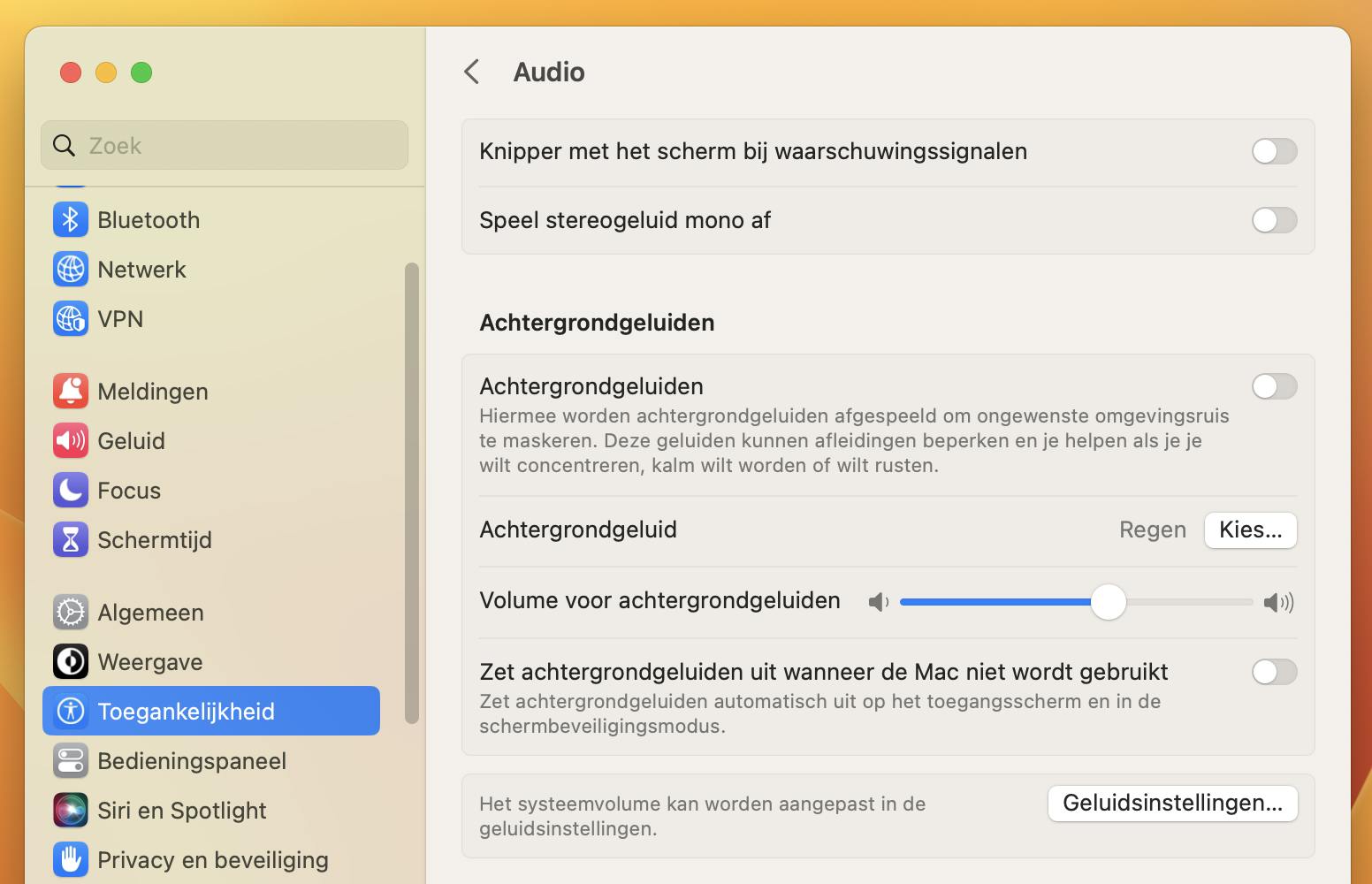Toggle 'Speel stereogeluid mono af' switch
The width and height of the screenshot is (1372, 884).
pyautogui.click(x=1274, y=220)
